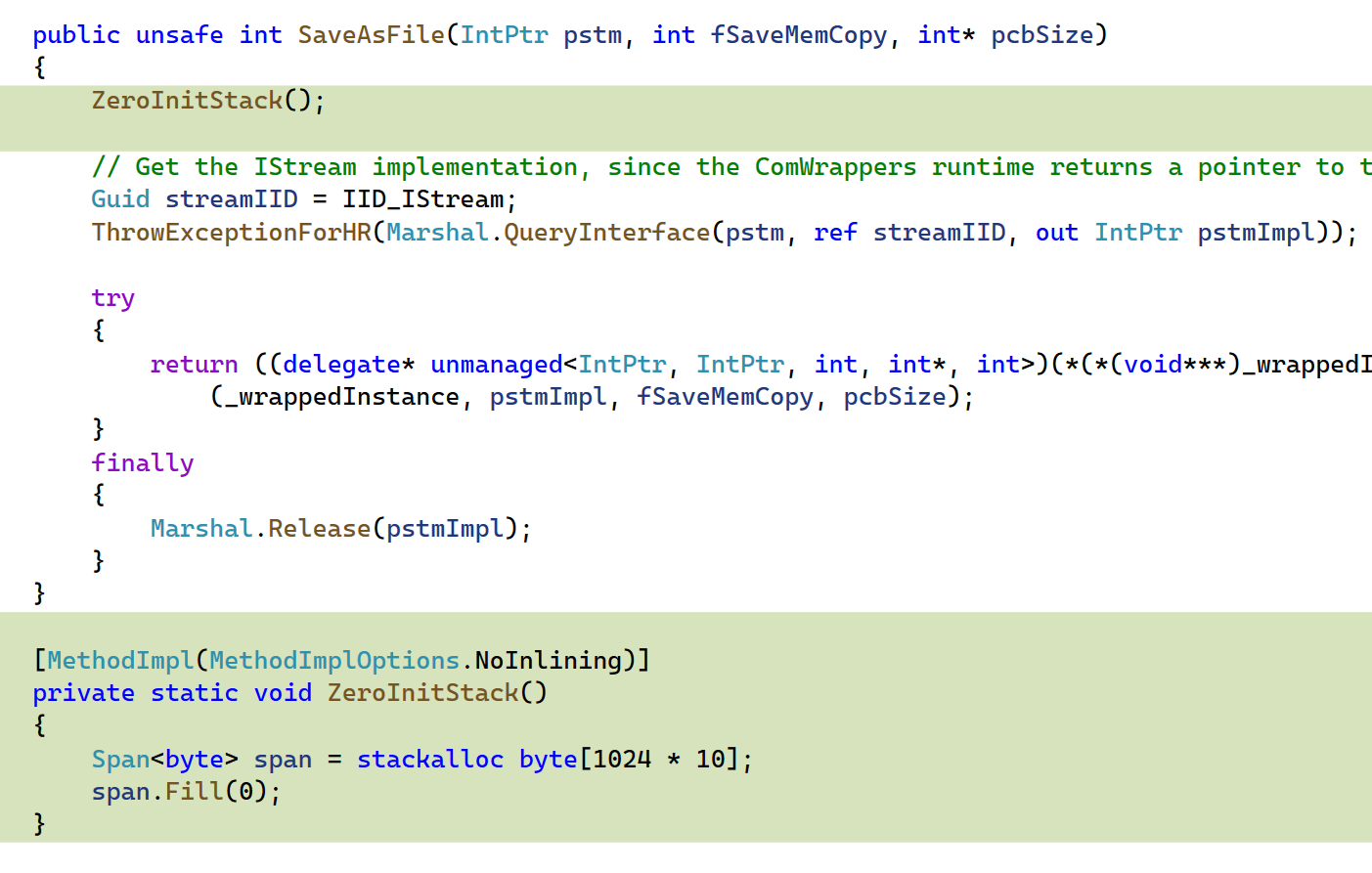This screenshot has width=1372, height=873.
Task: Click the ZeroInitStack method declaration name
Action: (422, 693)
